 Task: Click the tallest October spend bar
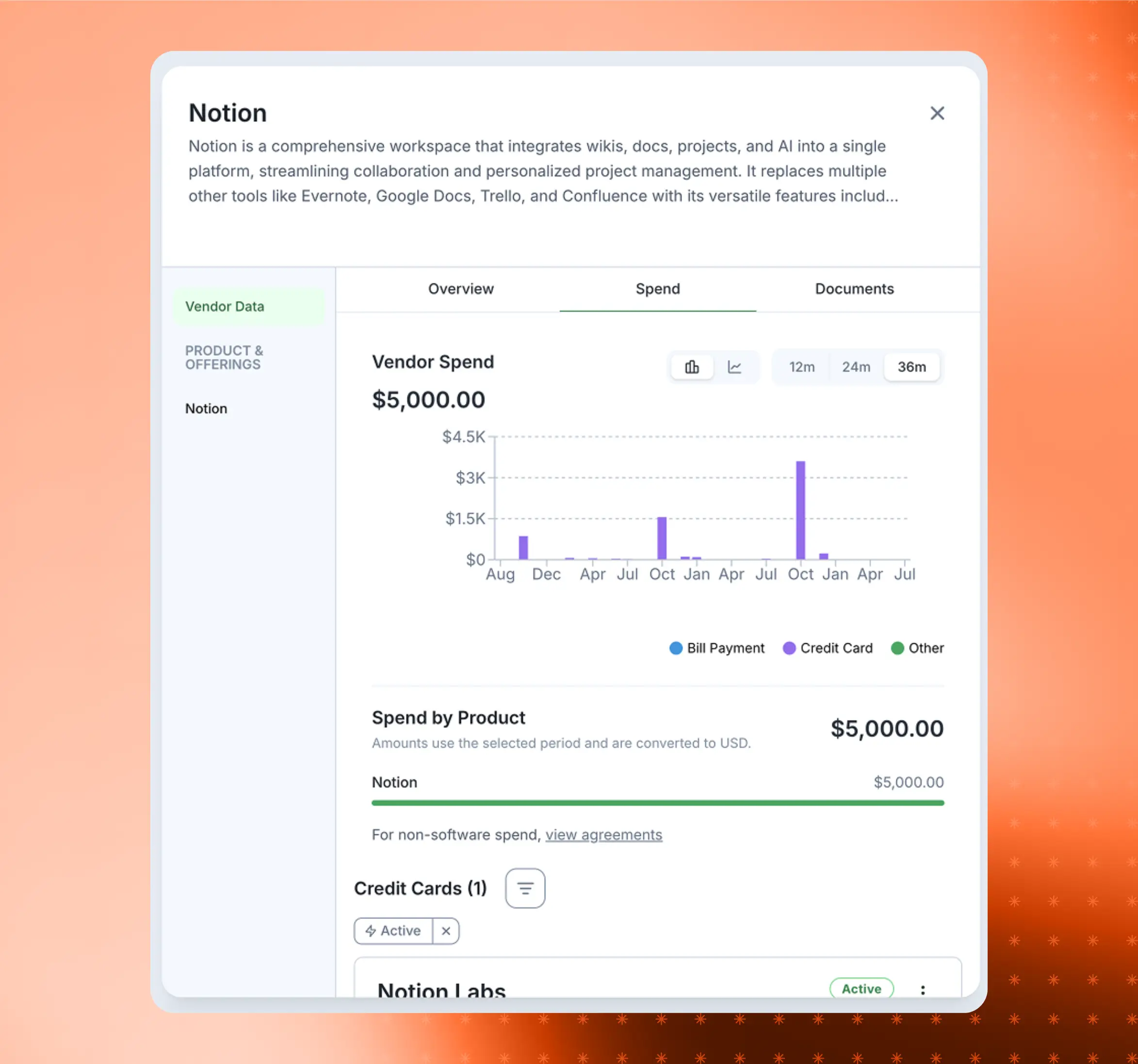[x=800, y=509]
